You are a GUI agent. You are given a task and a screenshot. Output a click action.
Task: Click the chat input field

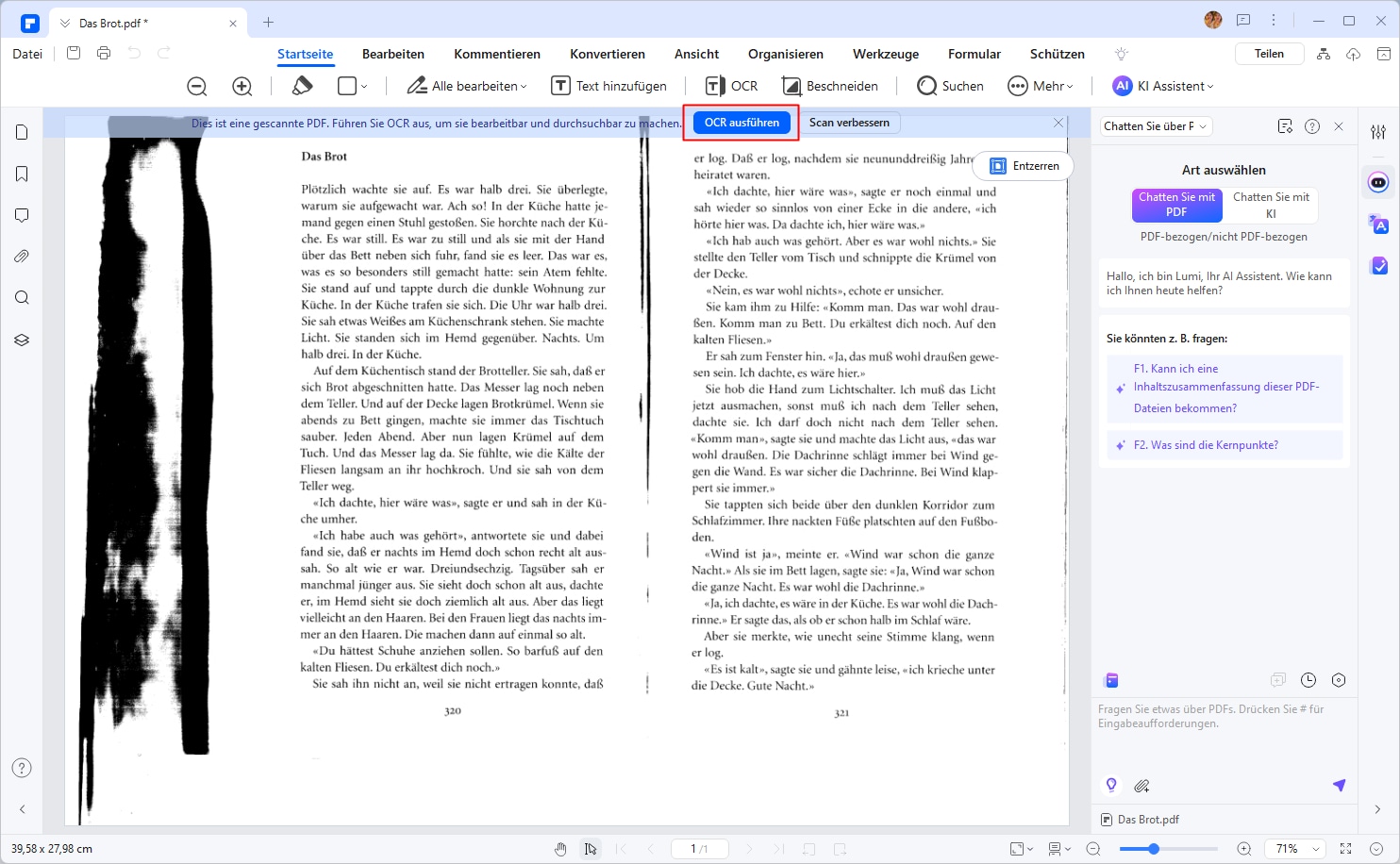1224,734
